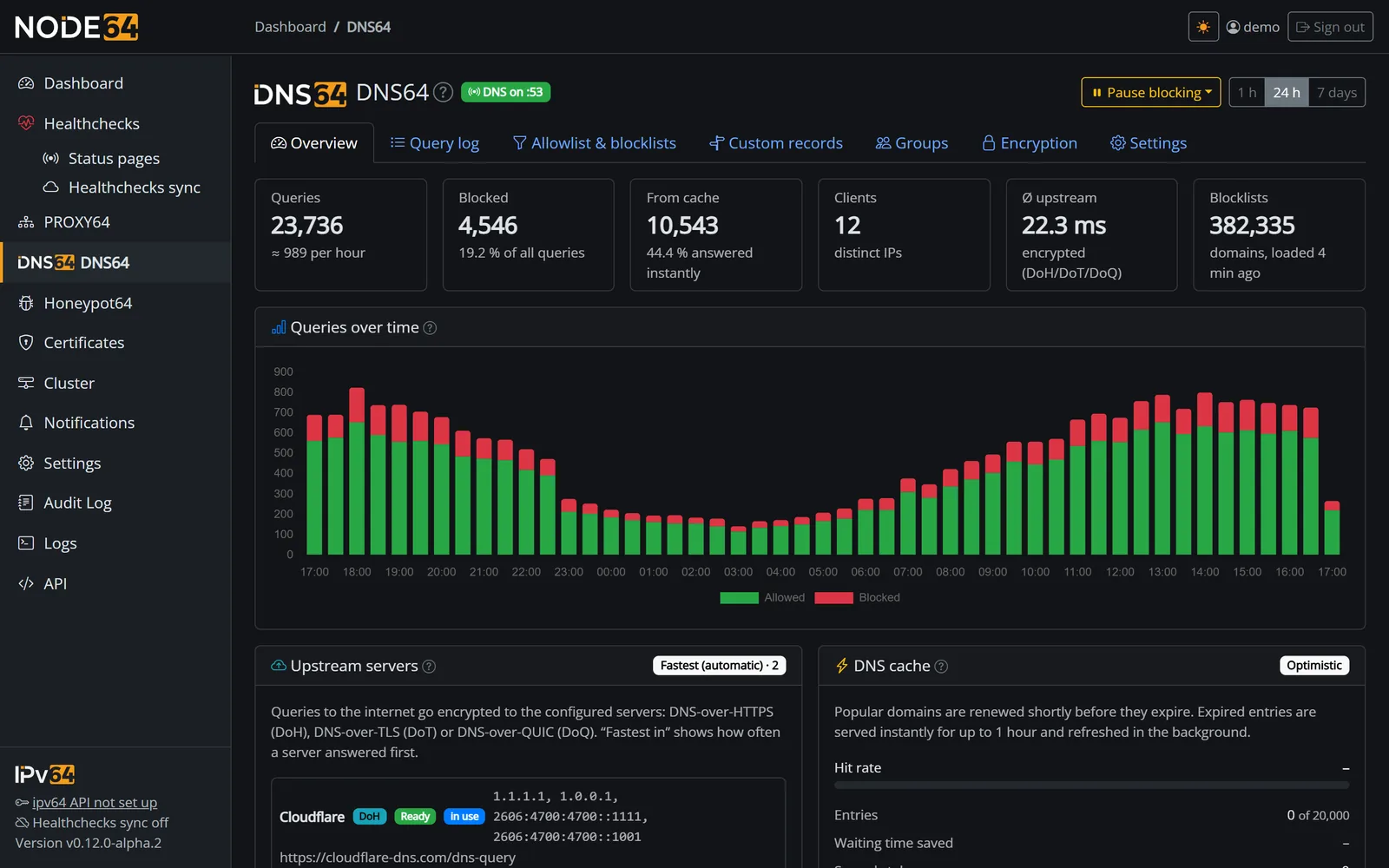Viewport: 1389px width, 868px height.
Task: Follow the ipv64 API not set up link
Action: pos(95,803)
